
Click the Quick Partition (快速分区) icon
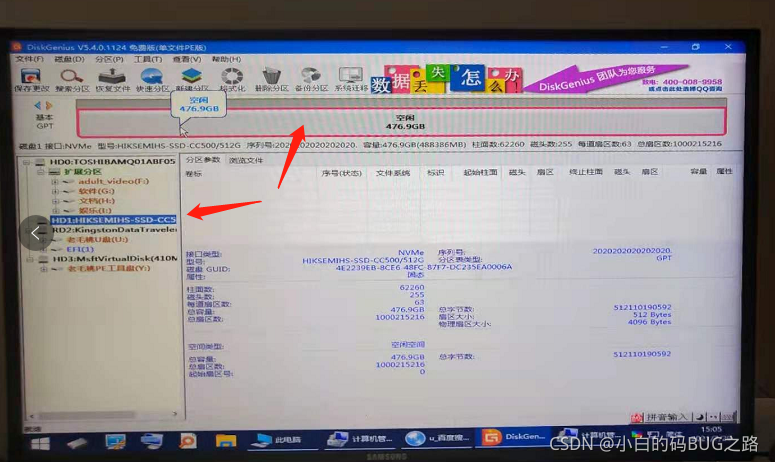(152, 80)
